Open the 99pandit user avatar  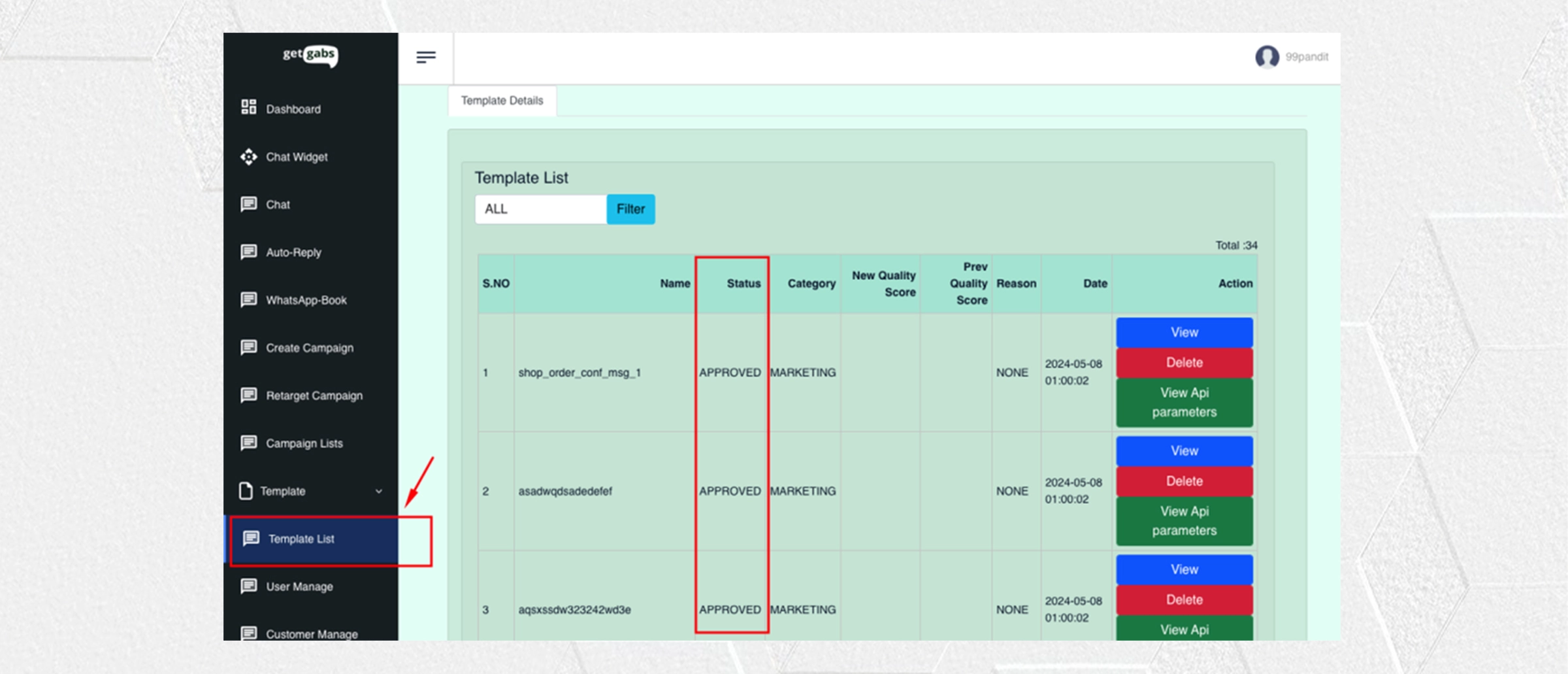click(x=1266, y=57)
